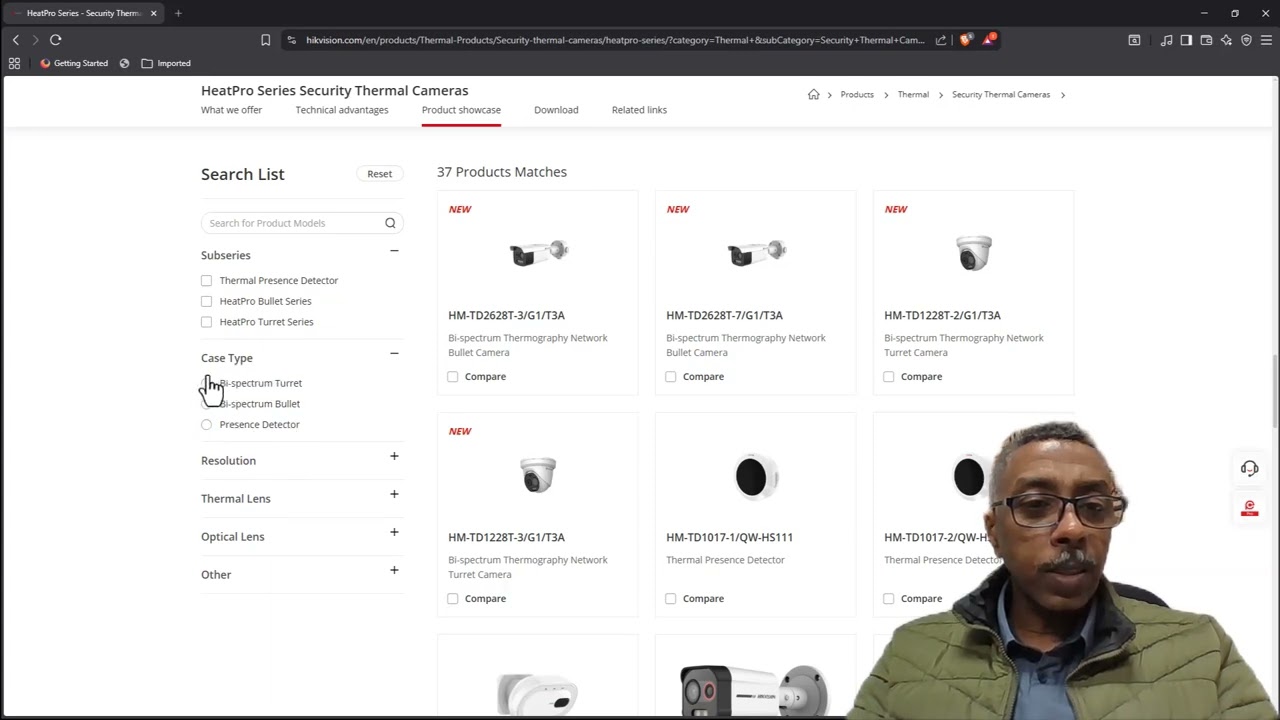Open the VPN shield icon in toolbar

pyautogui.click(x=1246, y=40)
